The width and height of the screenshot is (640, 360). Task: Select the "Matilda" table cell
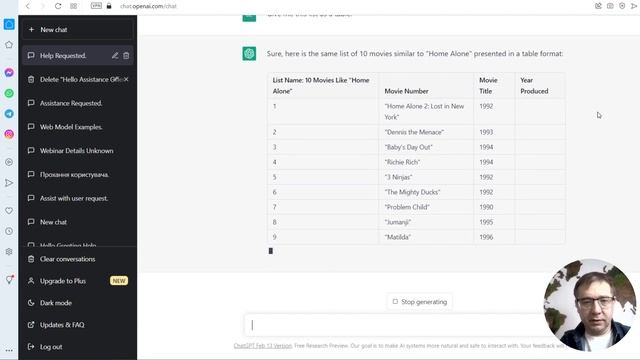coord(426,237)
